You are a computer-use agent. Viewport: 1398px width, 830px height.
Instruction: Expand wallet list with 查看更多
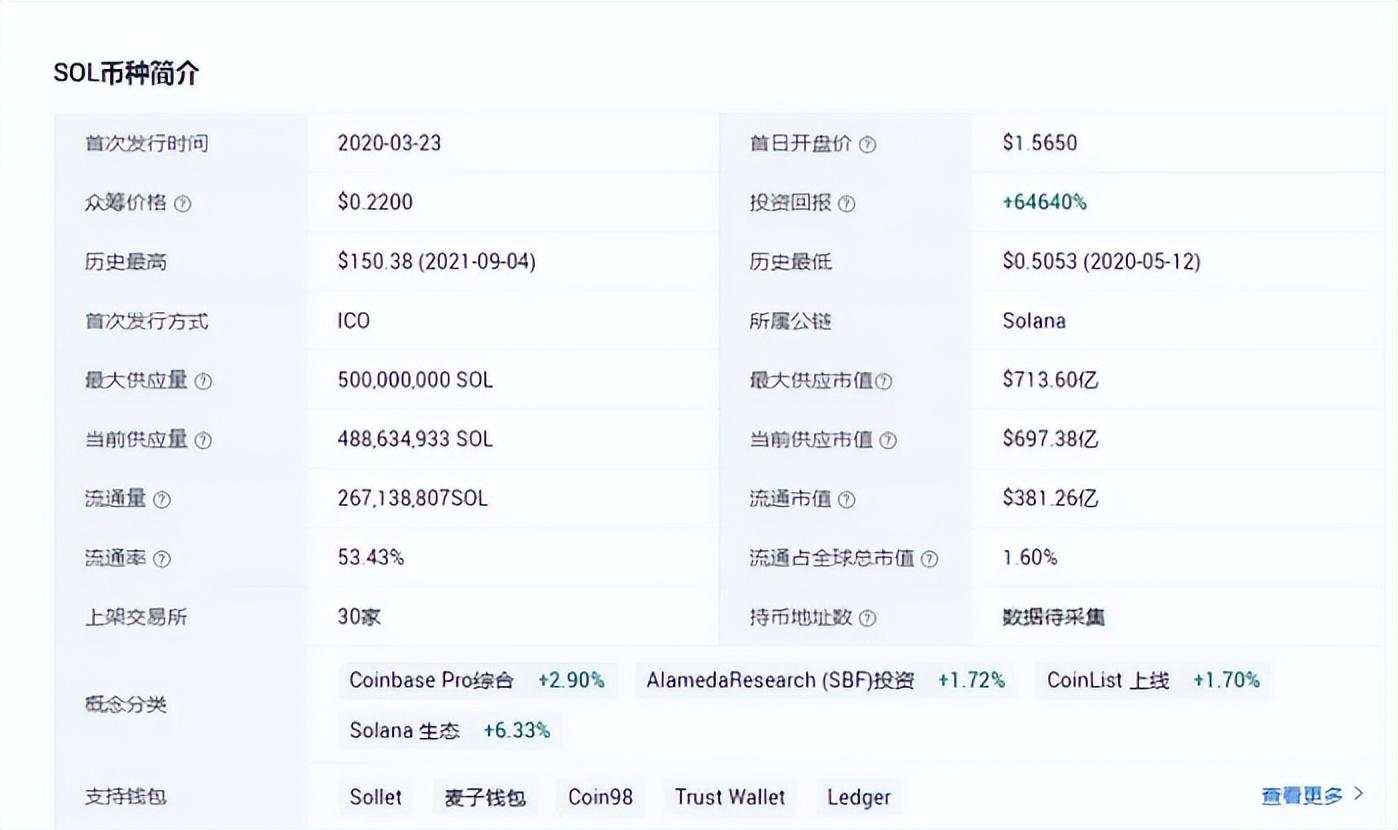coord(1311,795)
